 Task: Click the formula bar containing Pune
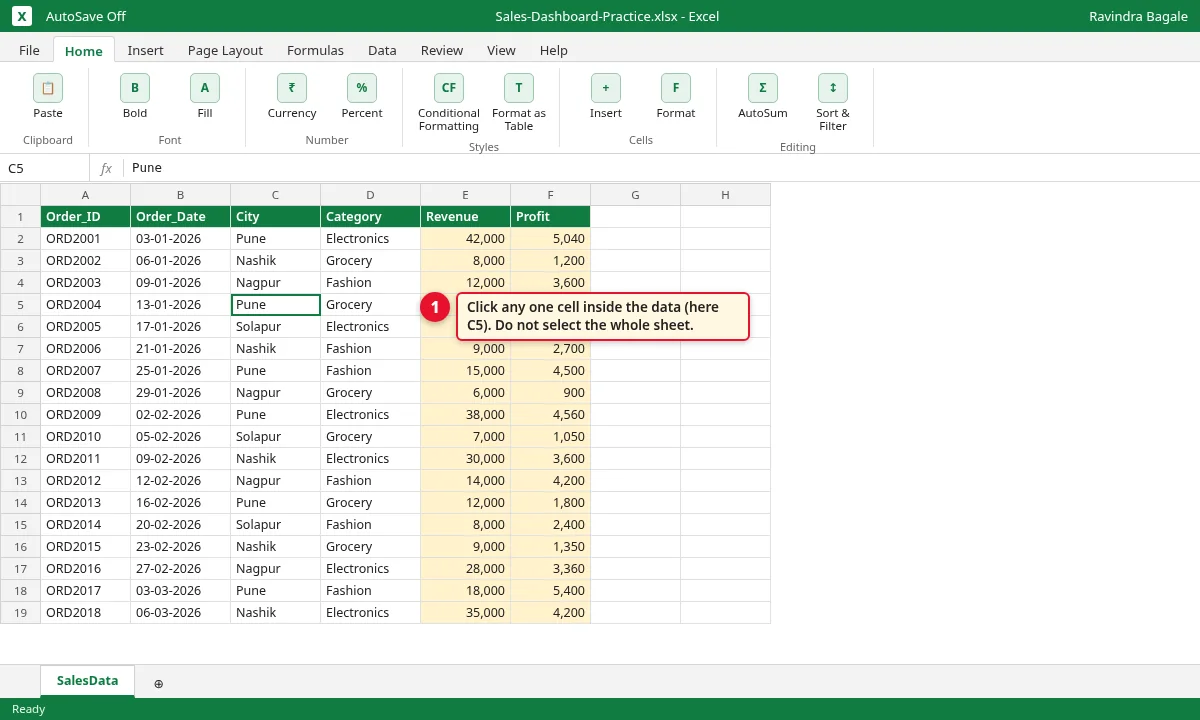(x=660, y=168)
